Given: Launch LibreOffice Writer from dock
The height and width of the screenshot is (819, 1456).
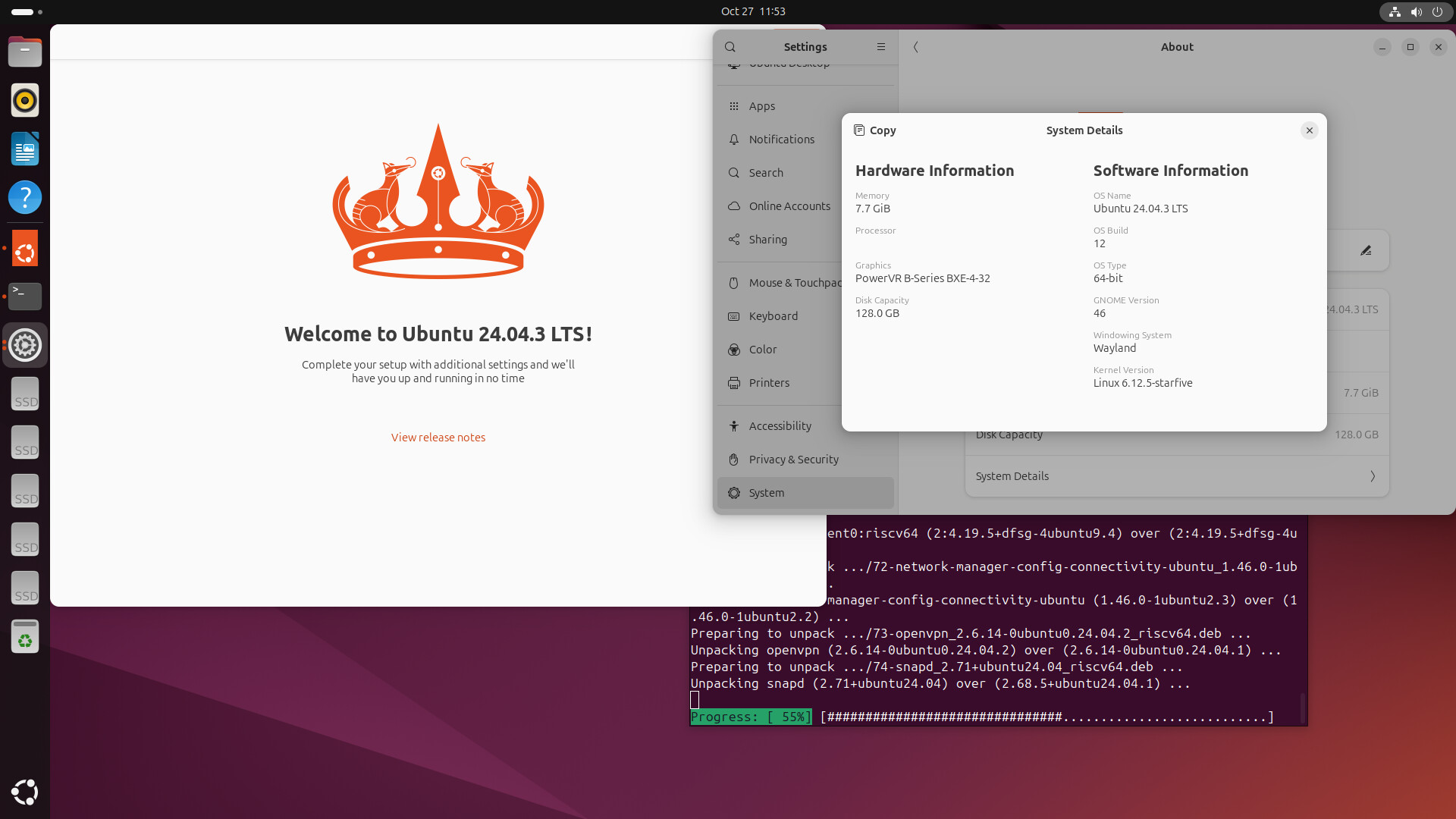Looking at the screenshot, I should tap(25, 149).
